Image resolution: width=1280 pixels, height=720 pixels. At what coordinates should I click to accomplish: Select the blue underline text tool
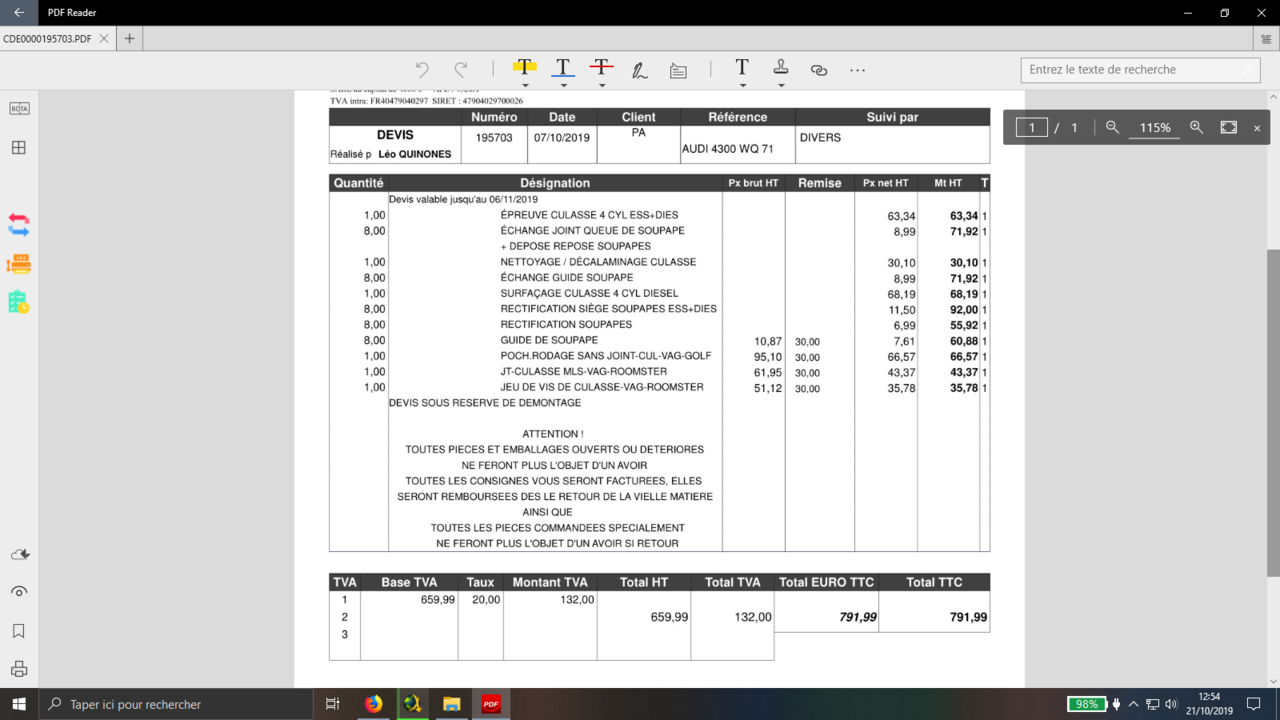pyautogui.click(x=563, y=68)
